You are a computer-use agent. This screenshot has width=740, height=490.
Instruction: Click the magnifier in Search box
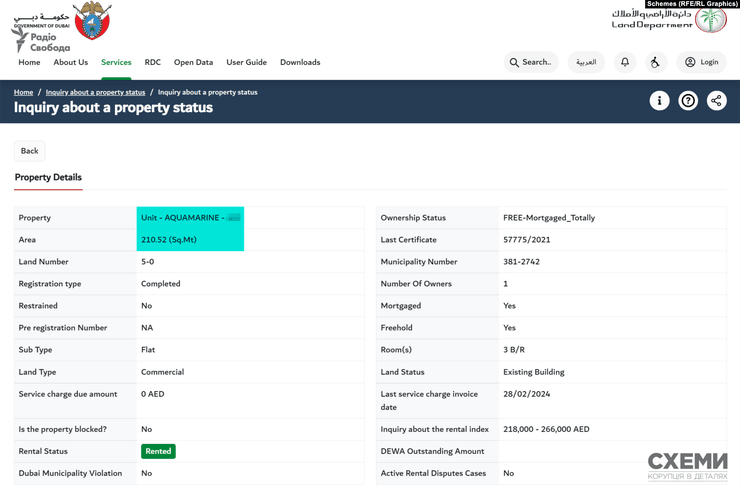514,62
